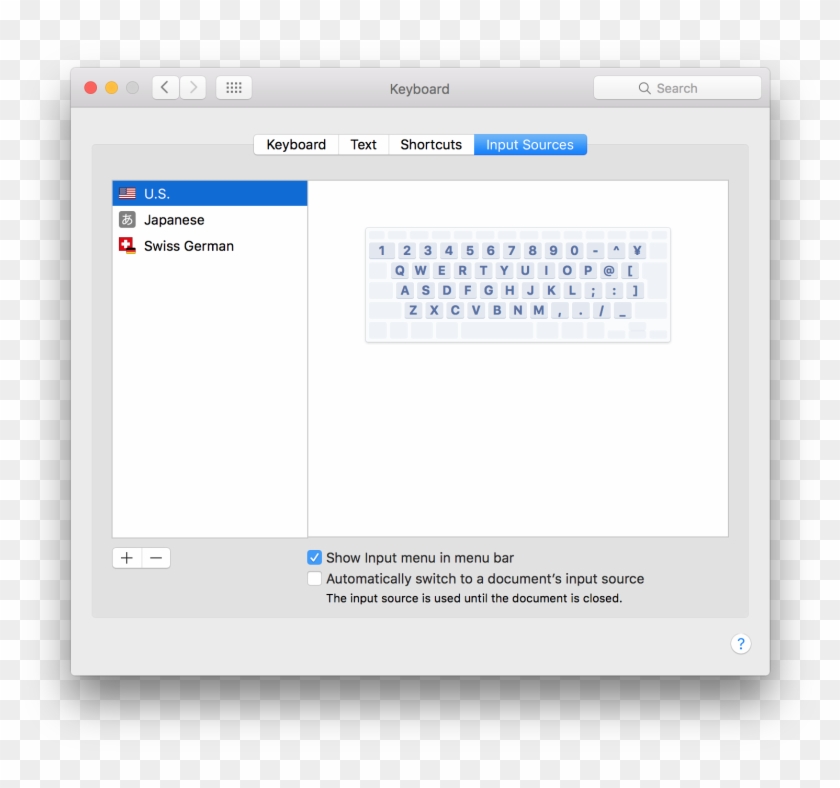Open help via the question mark icon
Image resolution: width=840 pixels, height=788 pixels.
click(x=740, y=643)
